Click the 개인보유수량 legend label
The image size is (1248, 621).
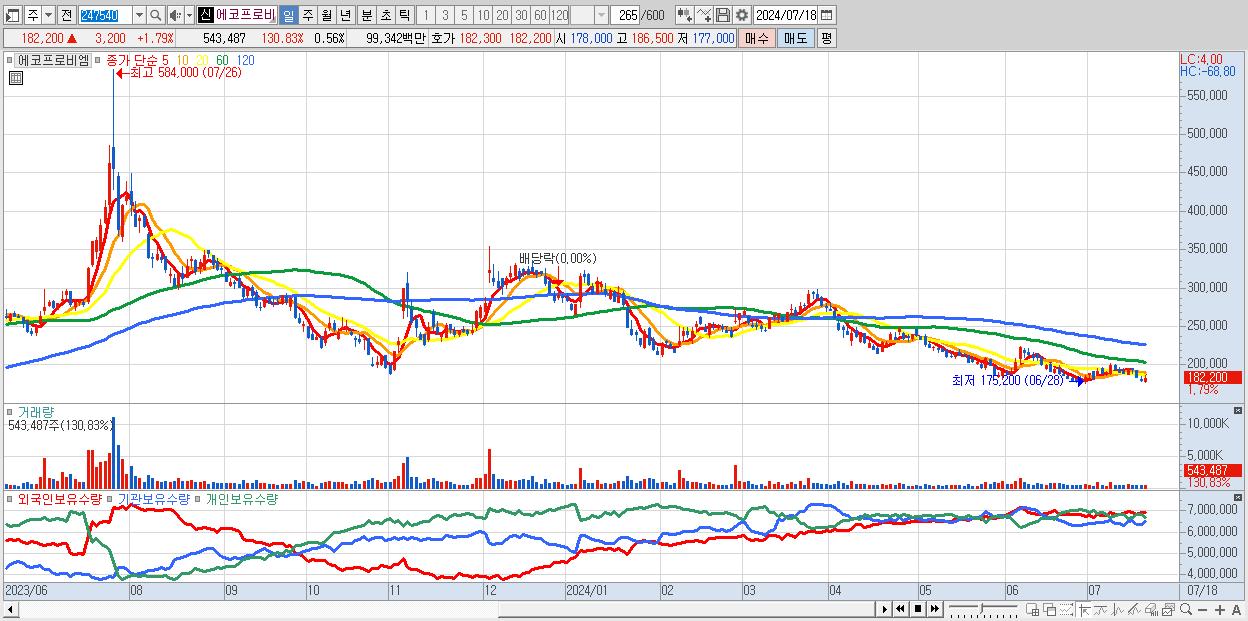241,498
